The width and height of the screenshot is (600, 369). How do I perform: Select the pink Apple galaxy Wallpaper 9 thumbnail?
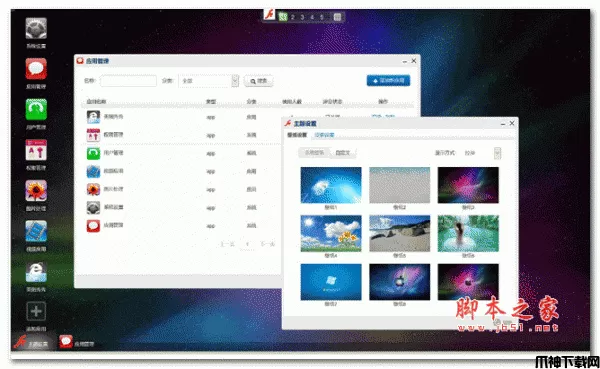468,282
